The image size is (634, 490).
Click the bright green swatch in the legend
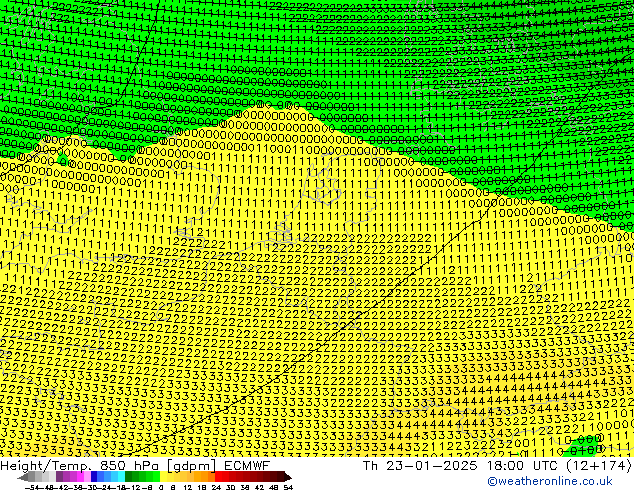156,477
